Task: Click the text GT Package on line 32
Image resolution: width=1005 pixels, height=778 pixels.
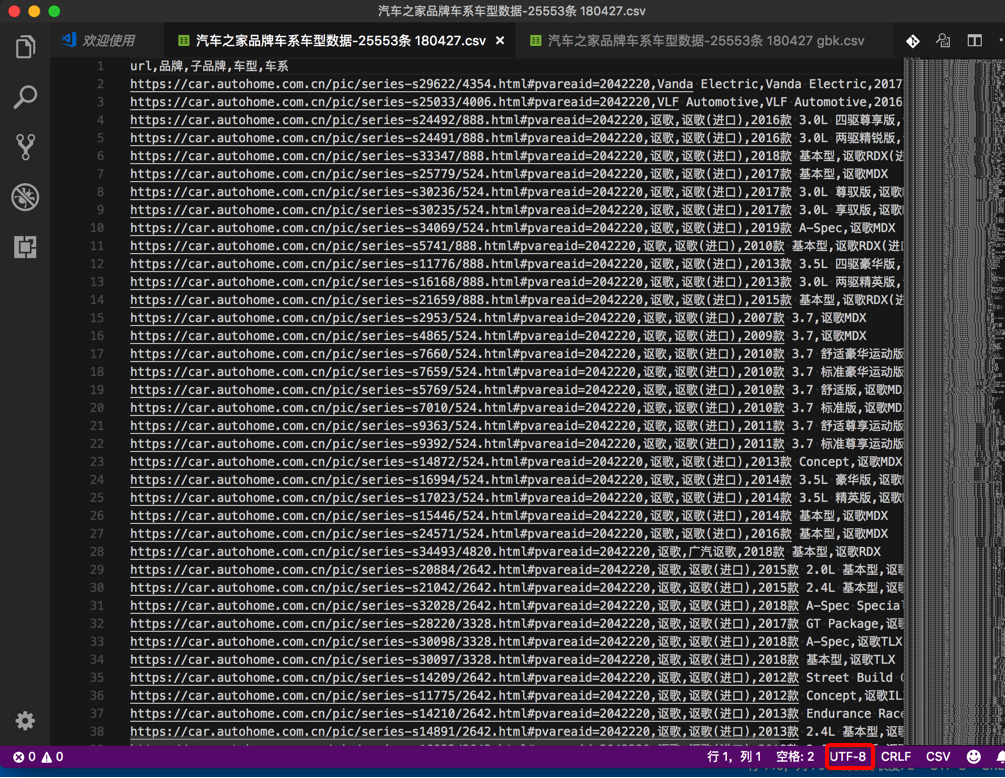Action: pos(842,623)
